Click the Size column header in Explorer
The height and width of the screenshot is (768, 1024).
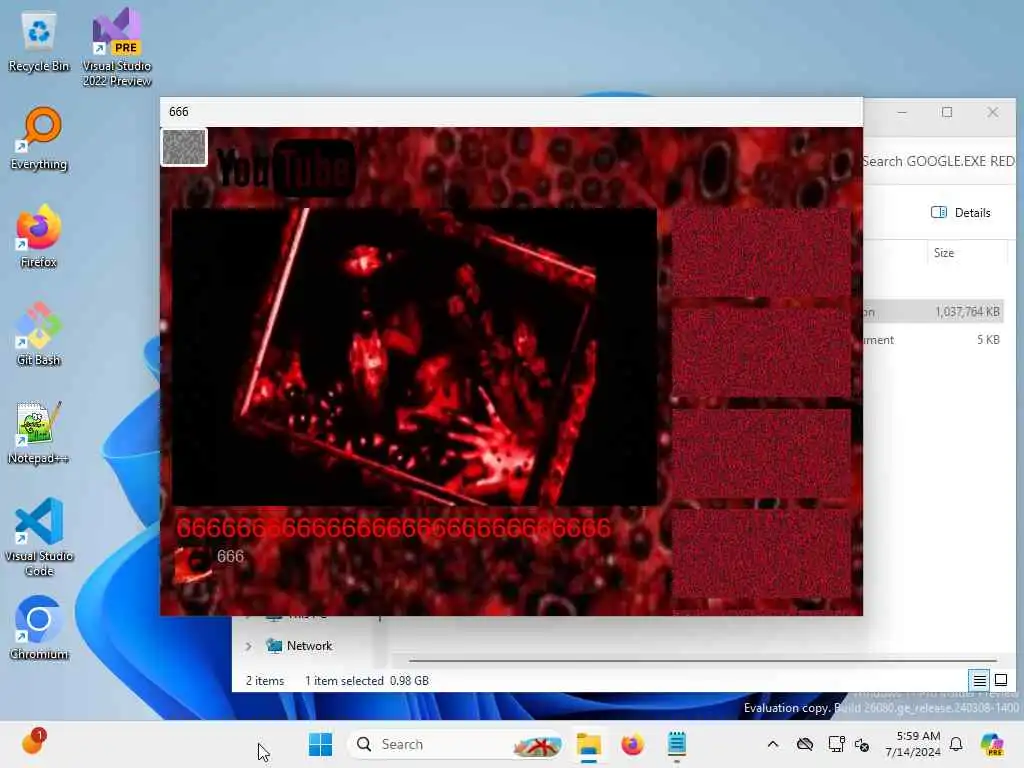[x=944, y=253]
